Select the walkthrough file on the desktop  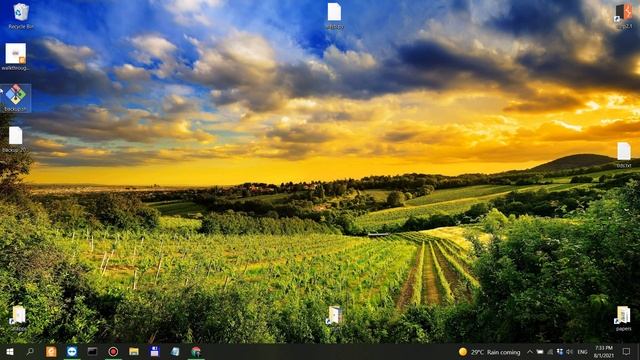point(16,57)
